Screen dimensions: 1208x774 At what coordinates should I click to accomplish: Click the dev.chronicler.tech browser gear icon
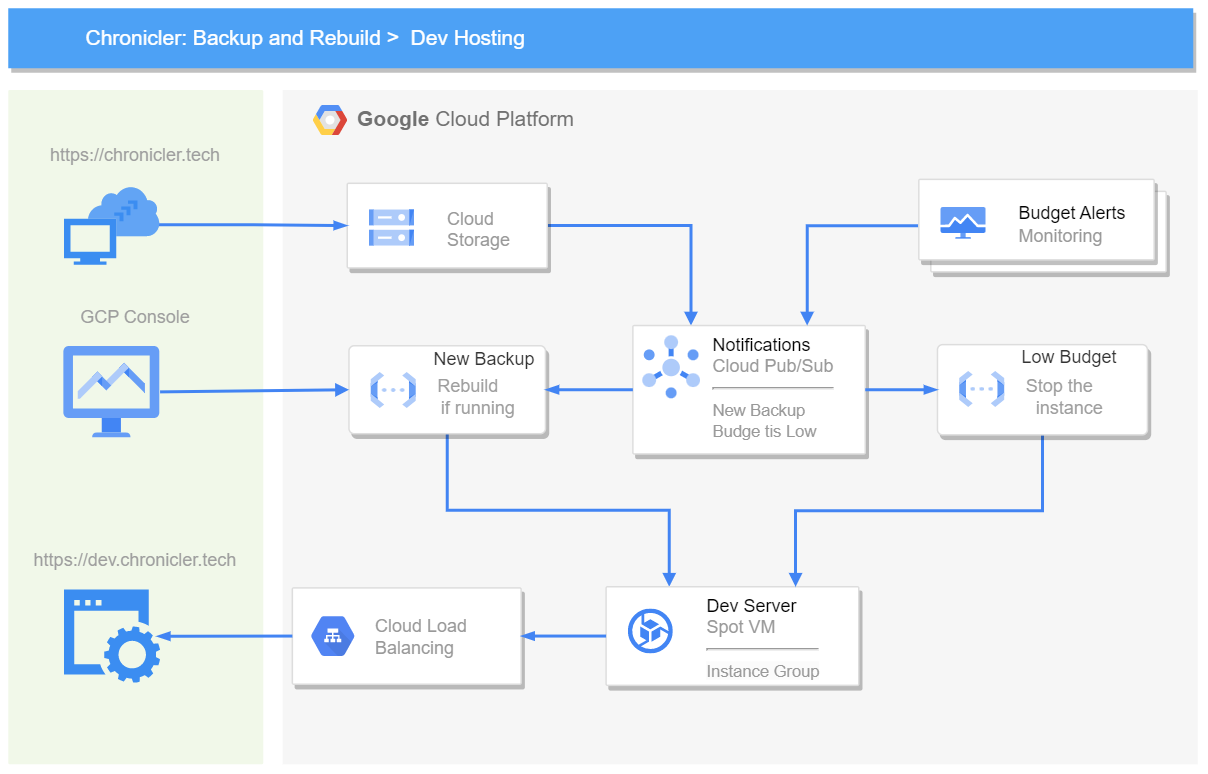(x=111, y=635)
